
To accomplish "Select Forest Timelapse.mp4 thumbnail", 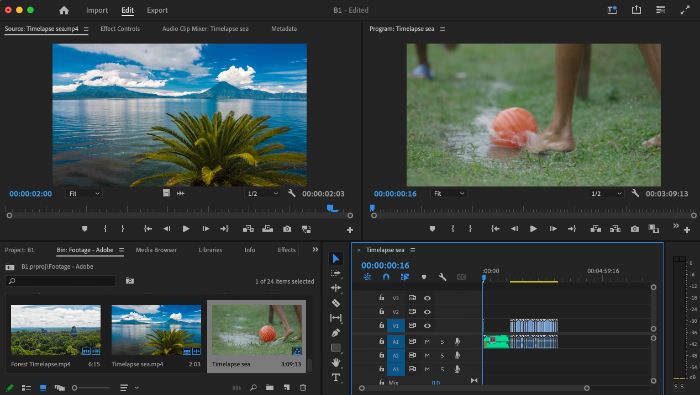I will pyautogui.click(x=56, y=330).
